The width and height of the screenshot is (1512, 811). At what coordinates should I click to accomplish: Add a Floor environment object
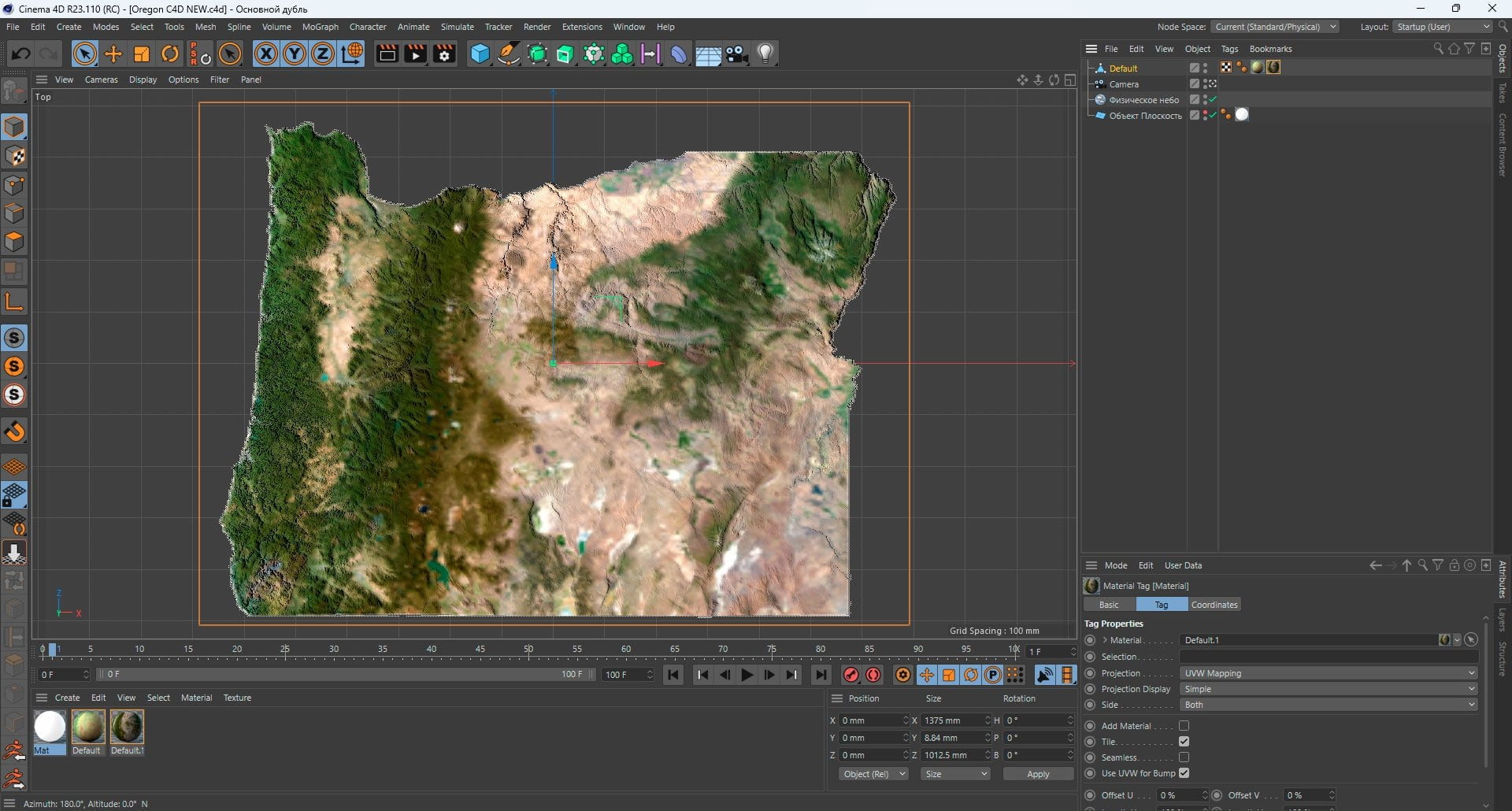pyautogui.click(x=708, y=54)
